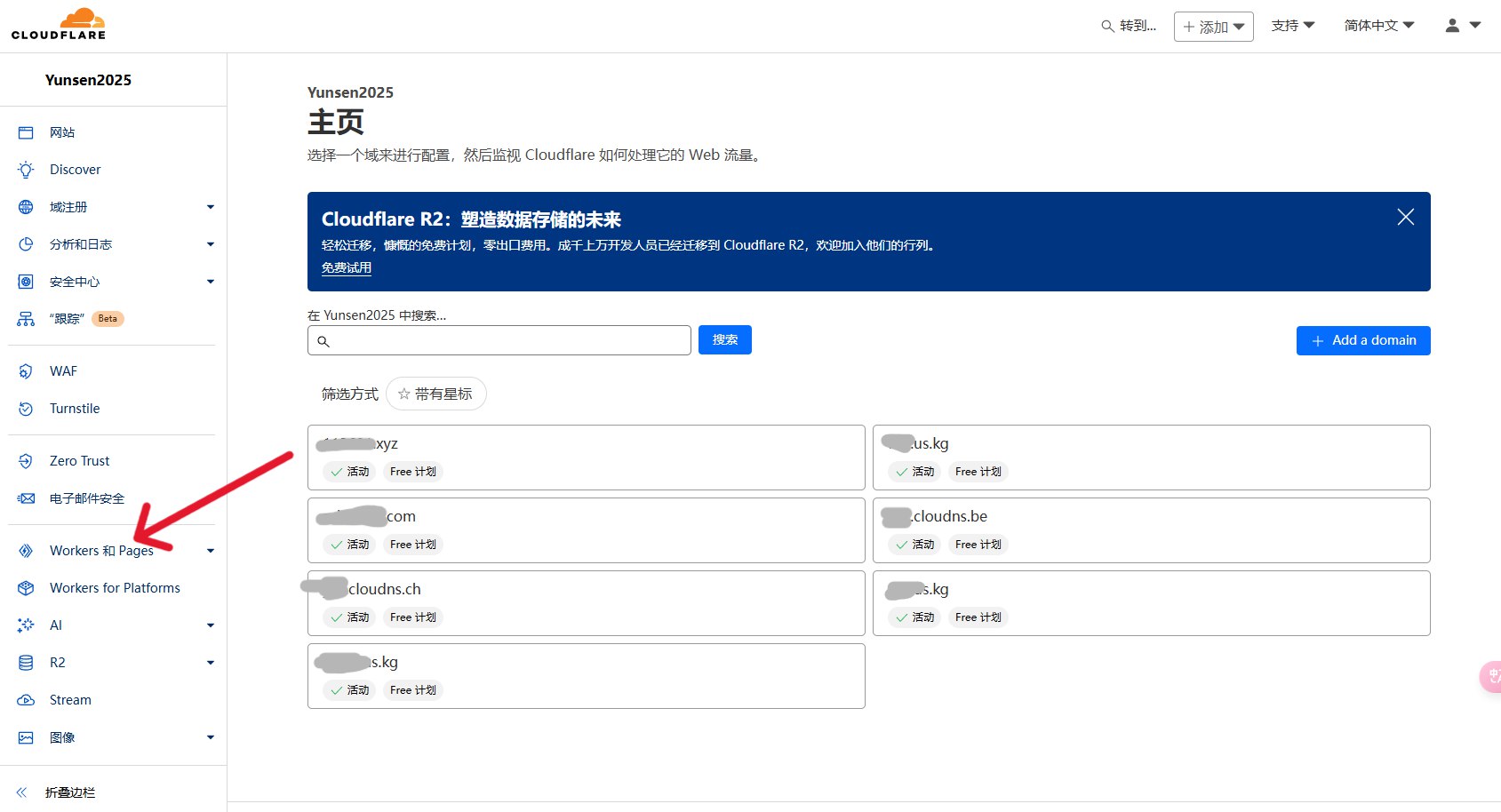
Task: Click the Workers for Platforms cube icon
Action: click(x=26, y=588)
